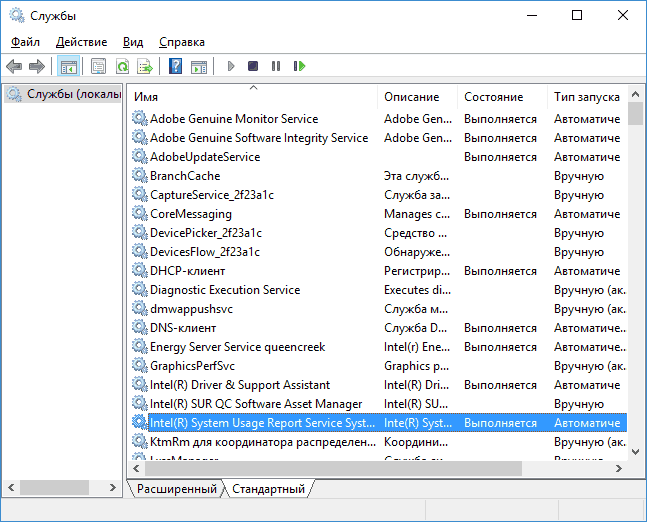The image size is (647, 522).
Task: Click 'Обнаруже...' description cell
Action: click(x=417, y=251)
